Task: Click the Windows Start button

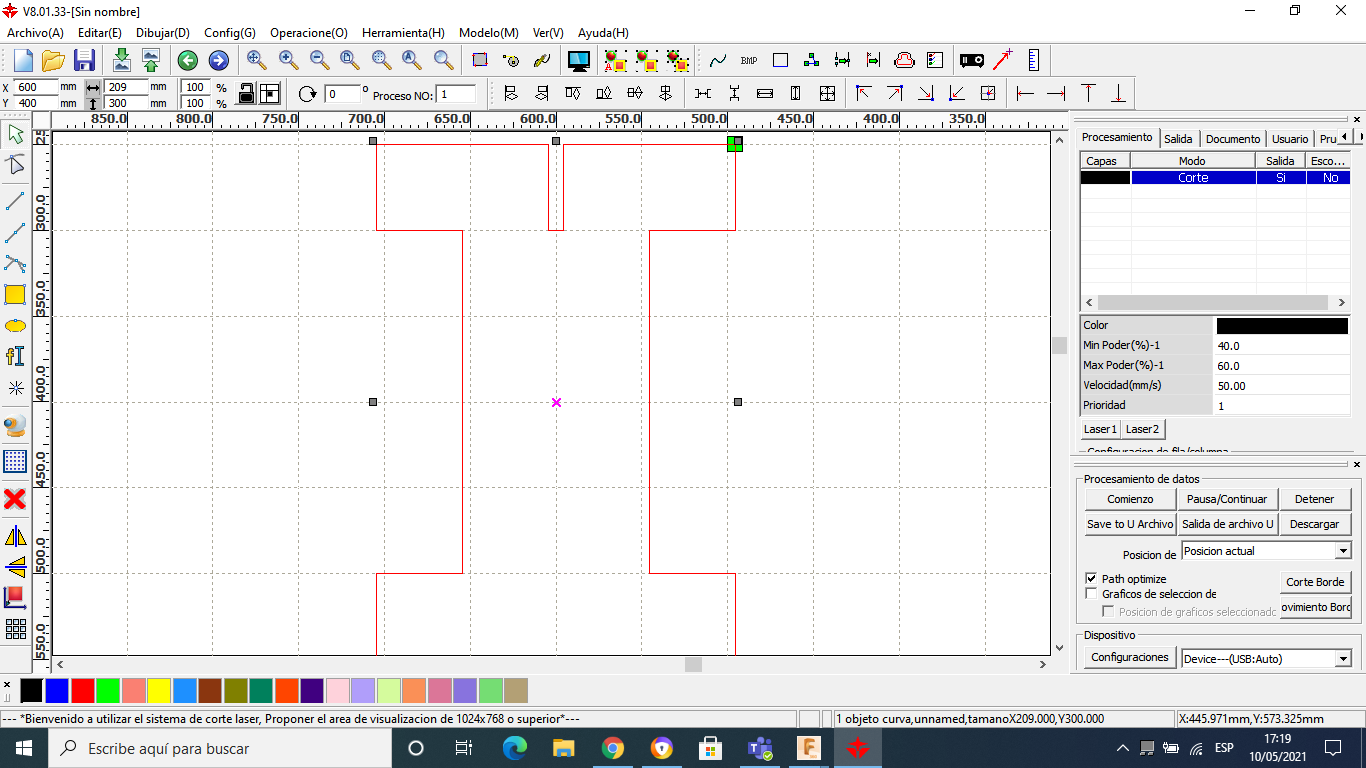Action: [x=24, y=748]
